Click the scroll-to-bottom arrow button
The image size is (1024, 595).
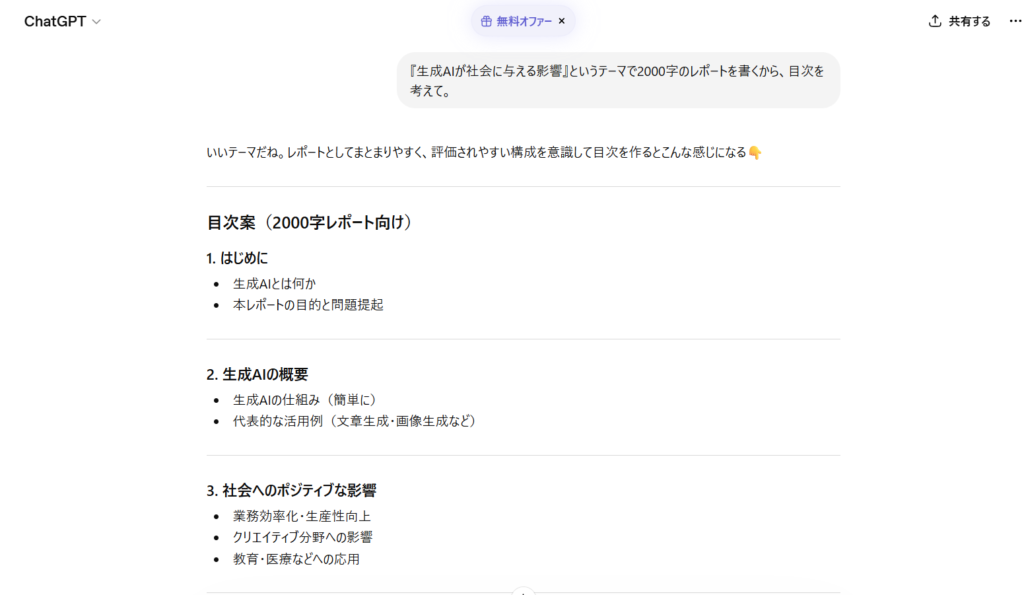click(x=523, y=592)
